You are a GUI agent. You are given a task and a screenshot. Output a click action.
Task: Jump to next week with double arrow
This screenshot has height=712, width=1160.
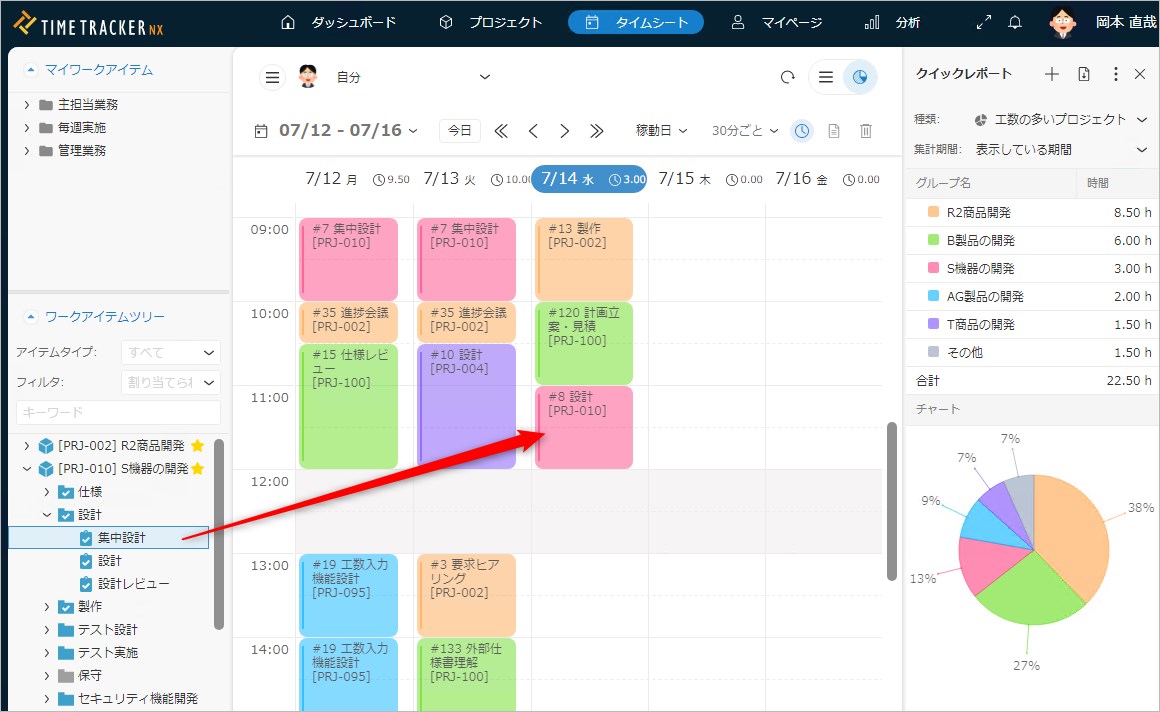tap(597, 131)
